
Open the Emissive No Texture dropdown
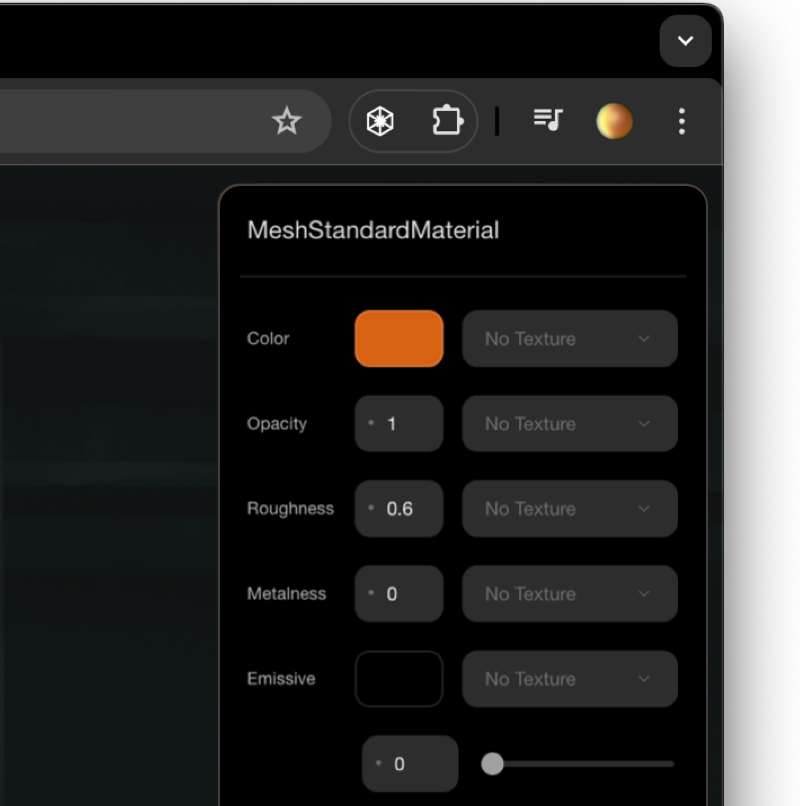[570, 679]
